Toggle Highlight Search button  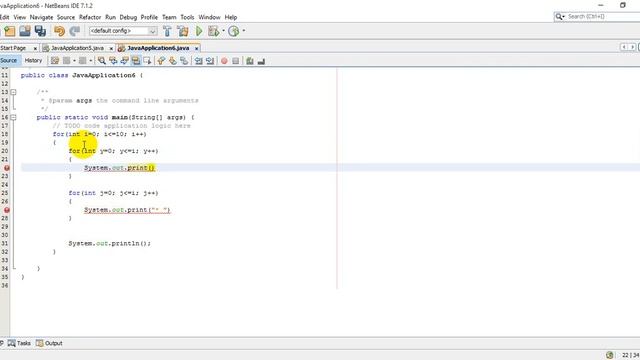(136, 61)
